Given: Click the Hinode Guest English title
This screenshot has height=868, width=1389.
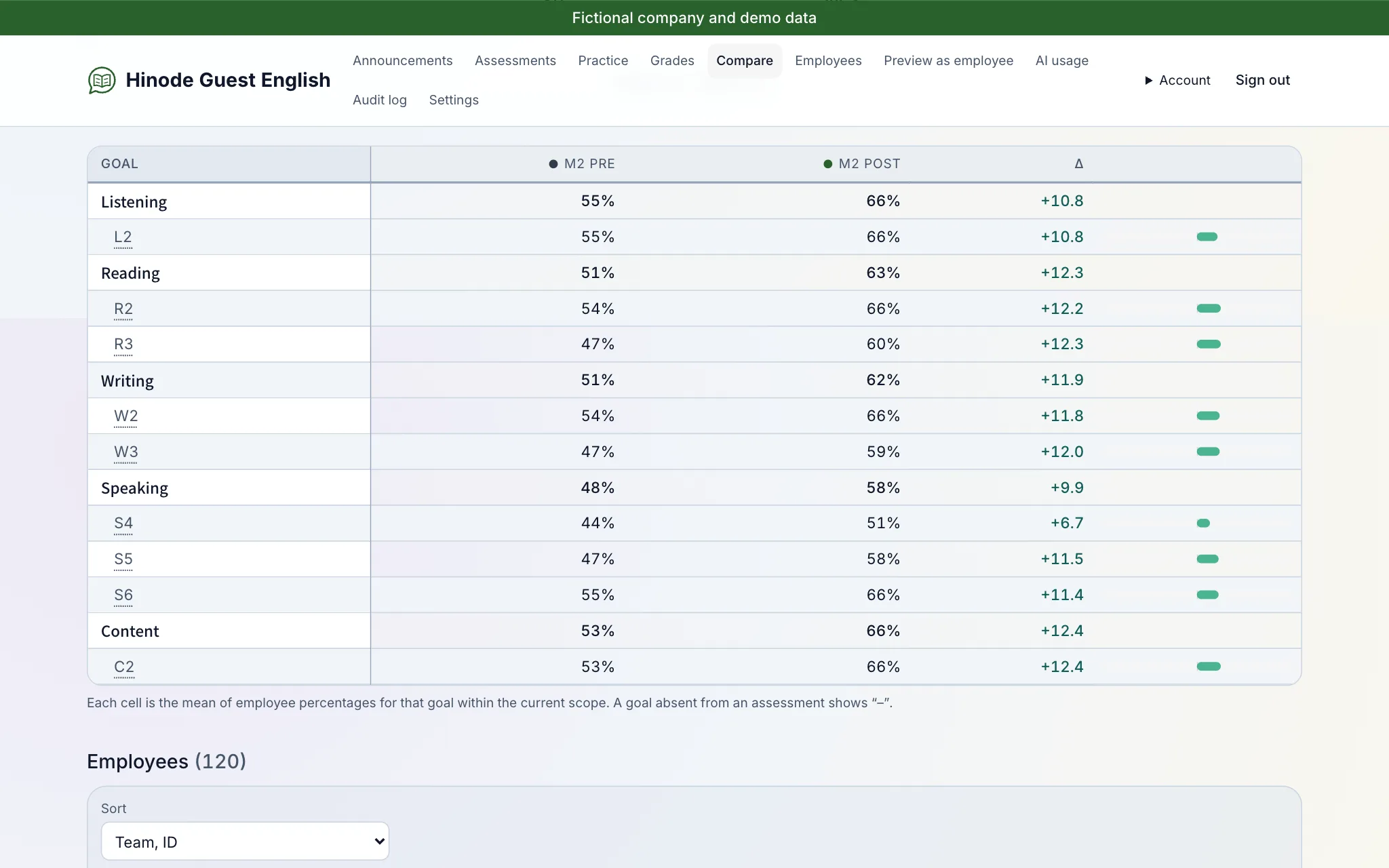Looking at the screenshot, I should point(228,80).
